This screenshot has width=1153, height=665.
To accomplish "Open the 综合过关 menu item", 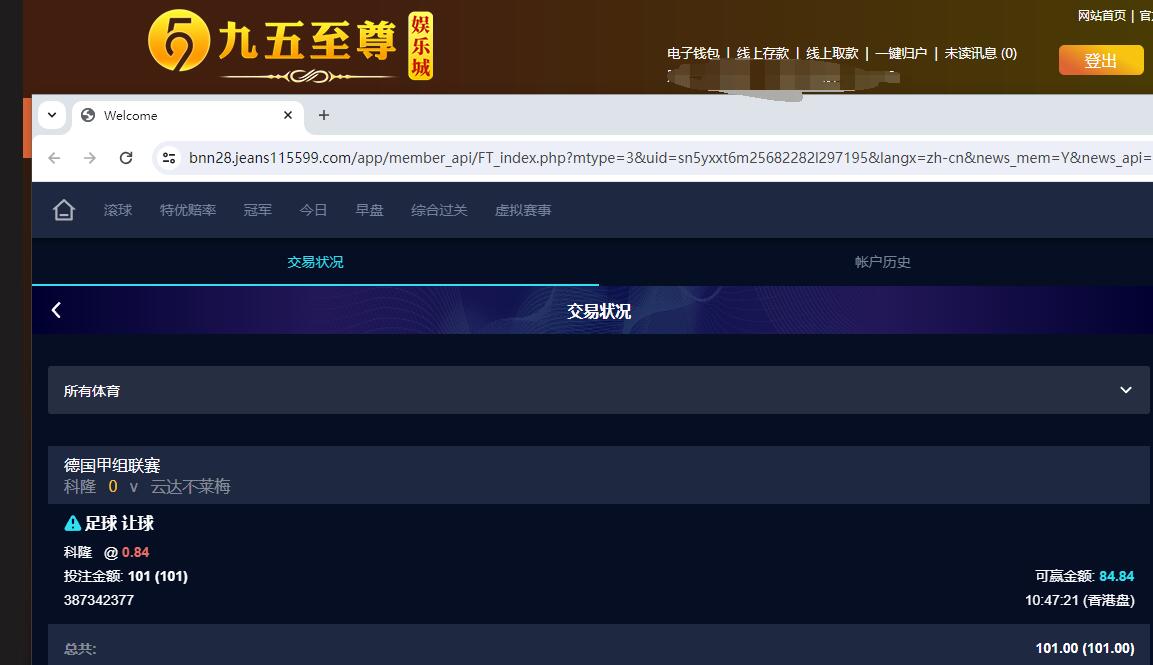I will [439, 210].
